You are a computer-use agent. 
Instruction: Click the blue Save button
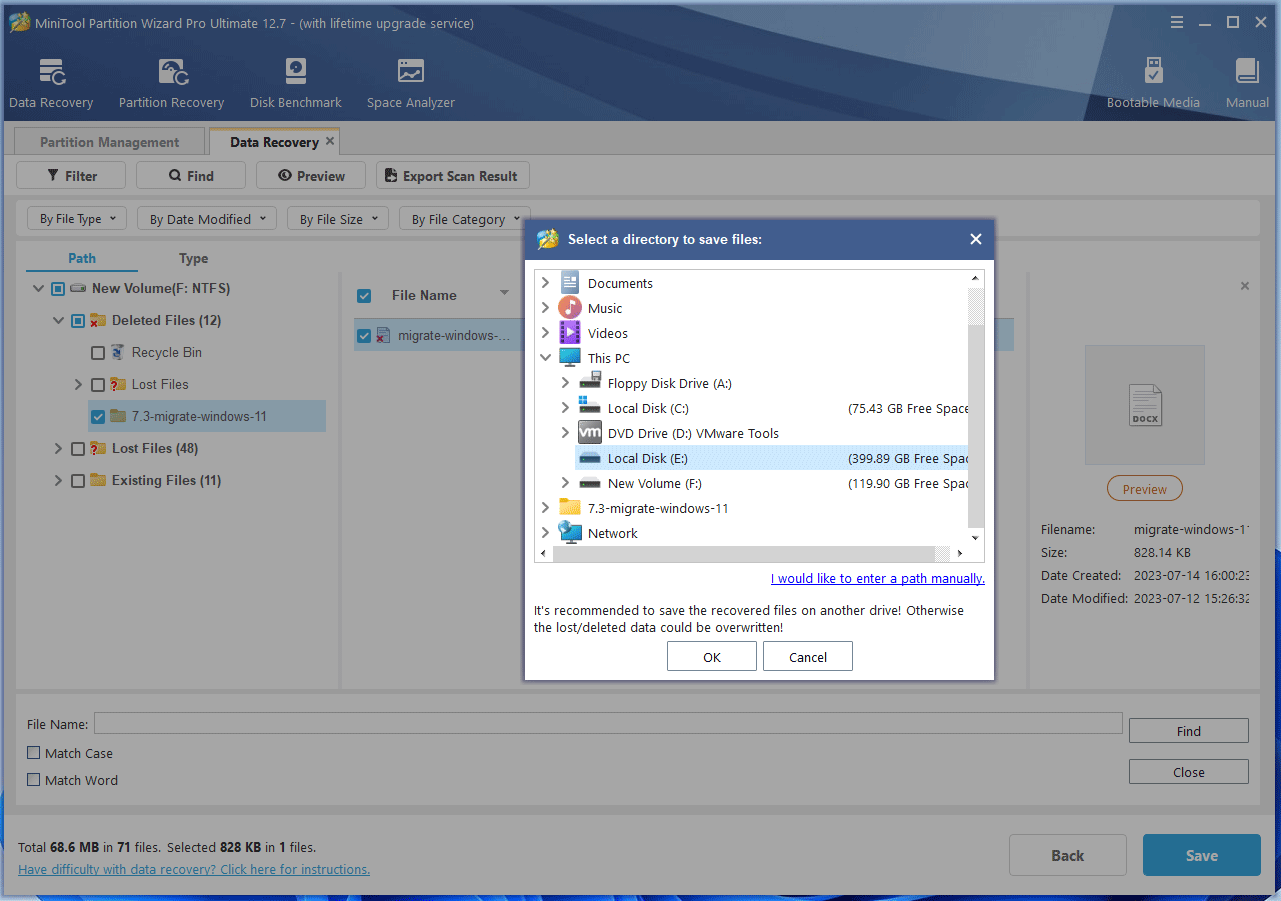click(1202, 855)
